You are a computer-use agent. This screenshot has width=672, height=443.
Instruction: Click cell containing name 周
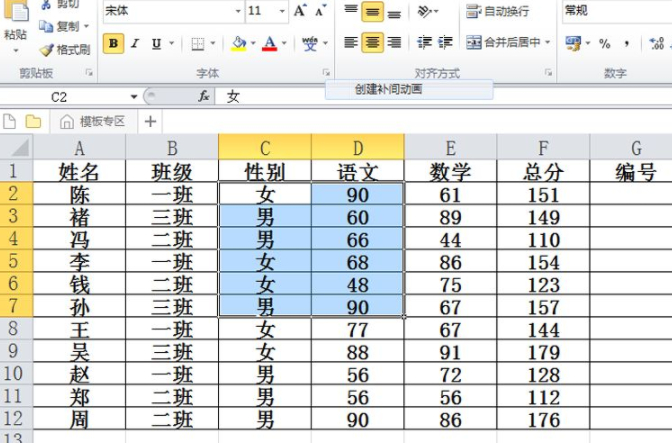(x=79, y=419)
